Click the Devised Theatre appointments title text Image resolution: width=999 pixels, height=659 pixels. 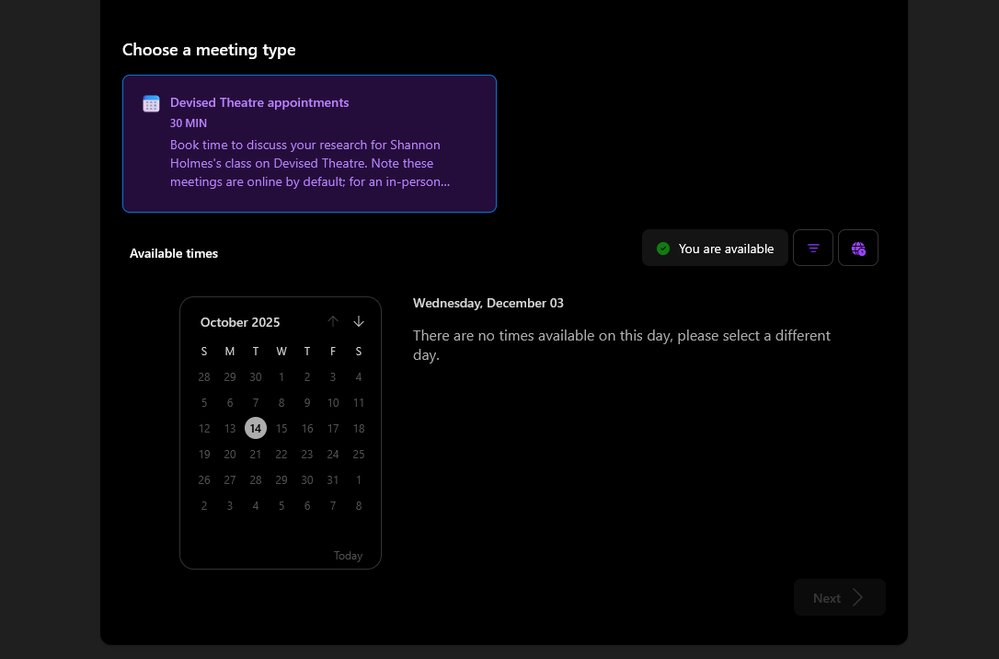[x=259, y=103]
